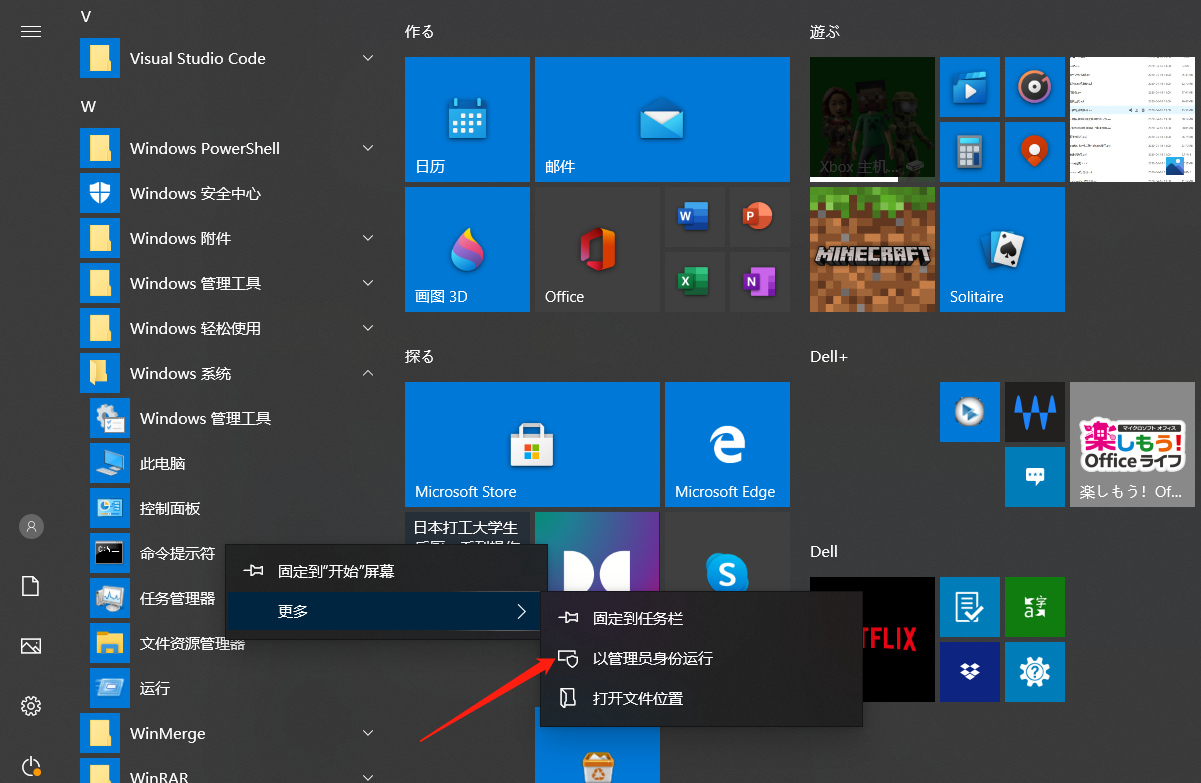The width and height of the screenshot is (1201, 783).
Task: Click the 命令提示符 icon
Action: click(109, 553)
